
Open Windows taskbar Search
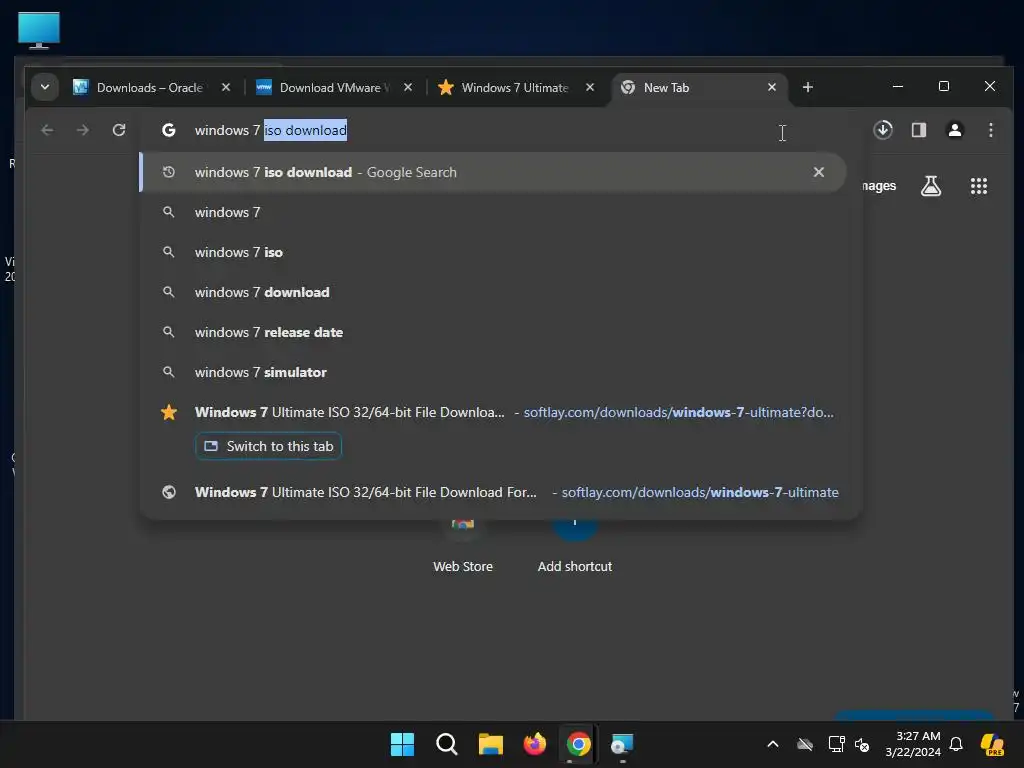(447, 744)
